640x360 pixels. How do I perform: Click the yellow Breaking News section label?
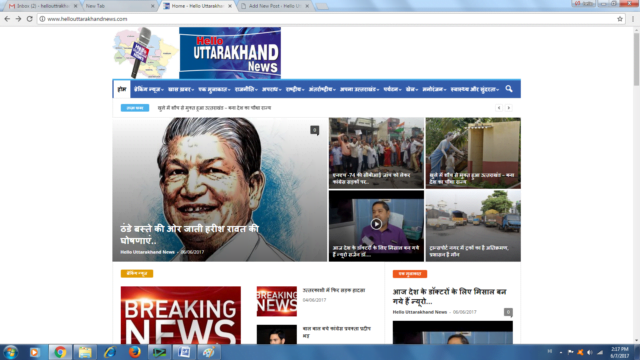tap(137, 273)
